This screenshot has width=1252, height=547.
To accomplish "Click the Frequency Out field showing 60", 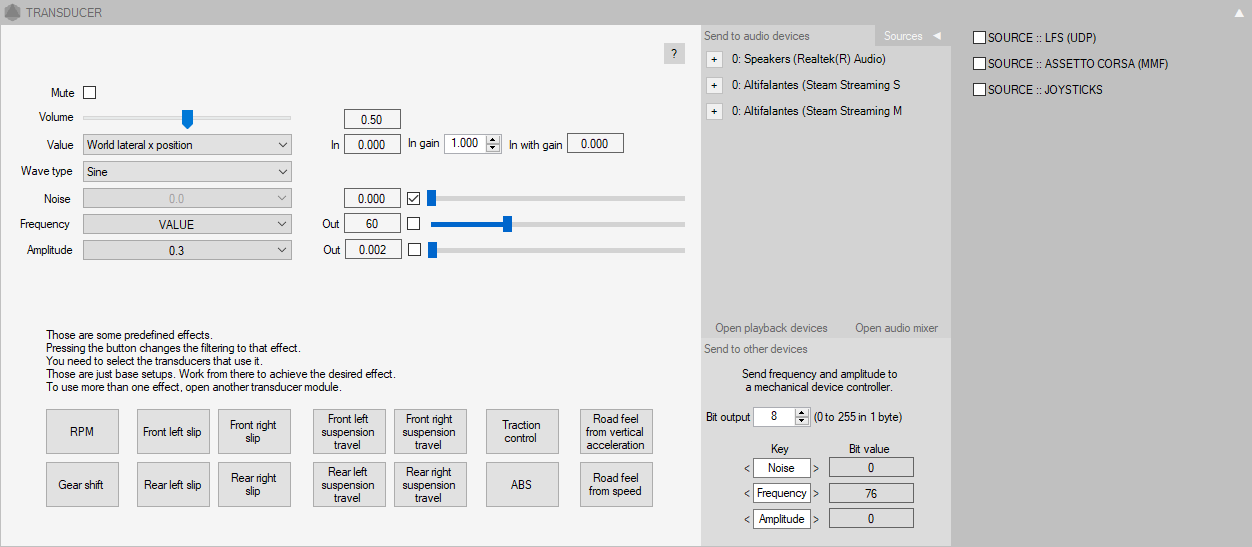I will tap(372, 223).
